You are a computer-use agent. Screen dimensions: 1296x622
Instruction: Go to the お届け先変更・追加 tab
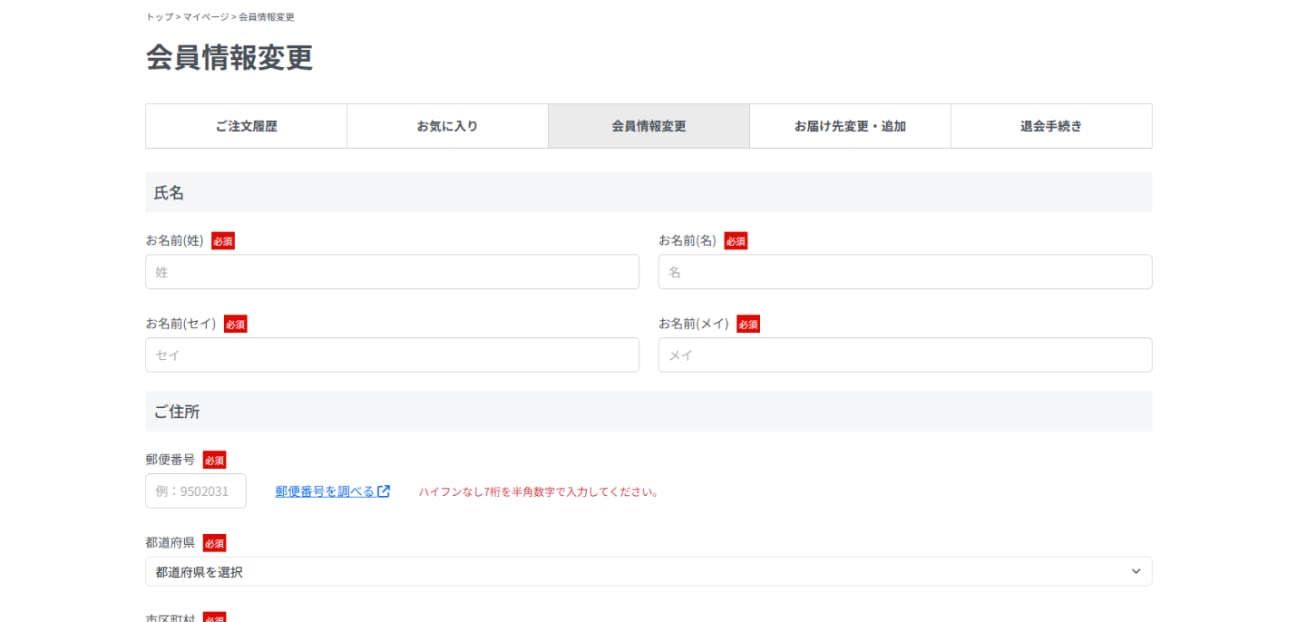point(850,126)
